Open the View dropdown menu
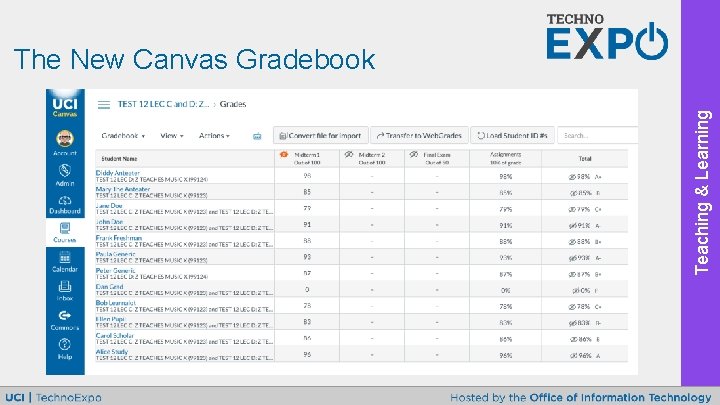 pos(172,136)
